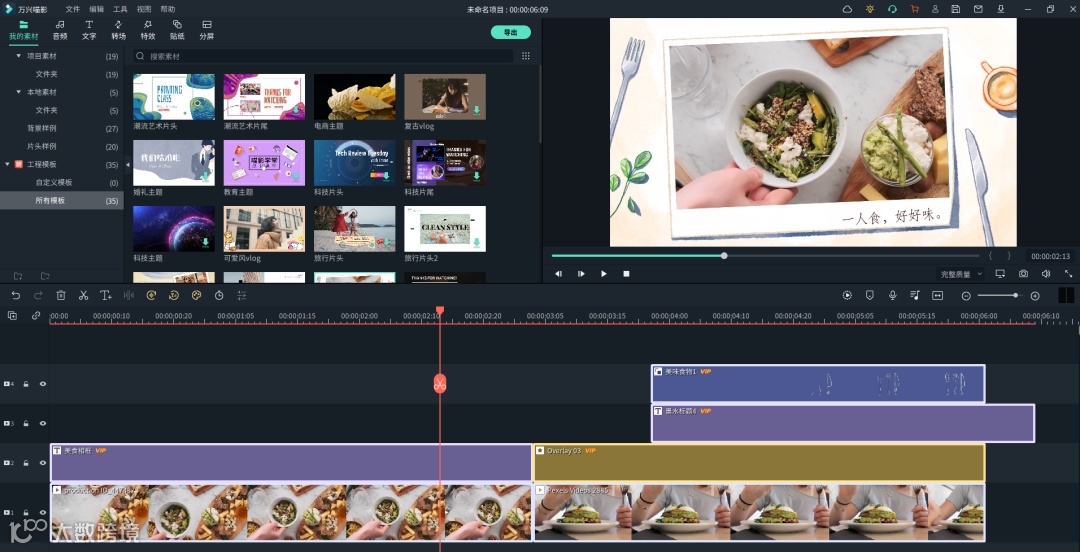Switch to the 分屏 split screen tab

coord(207,30)
